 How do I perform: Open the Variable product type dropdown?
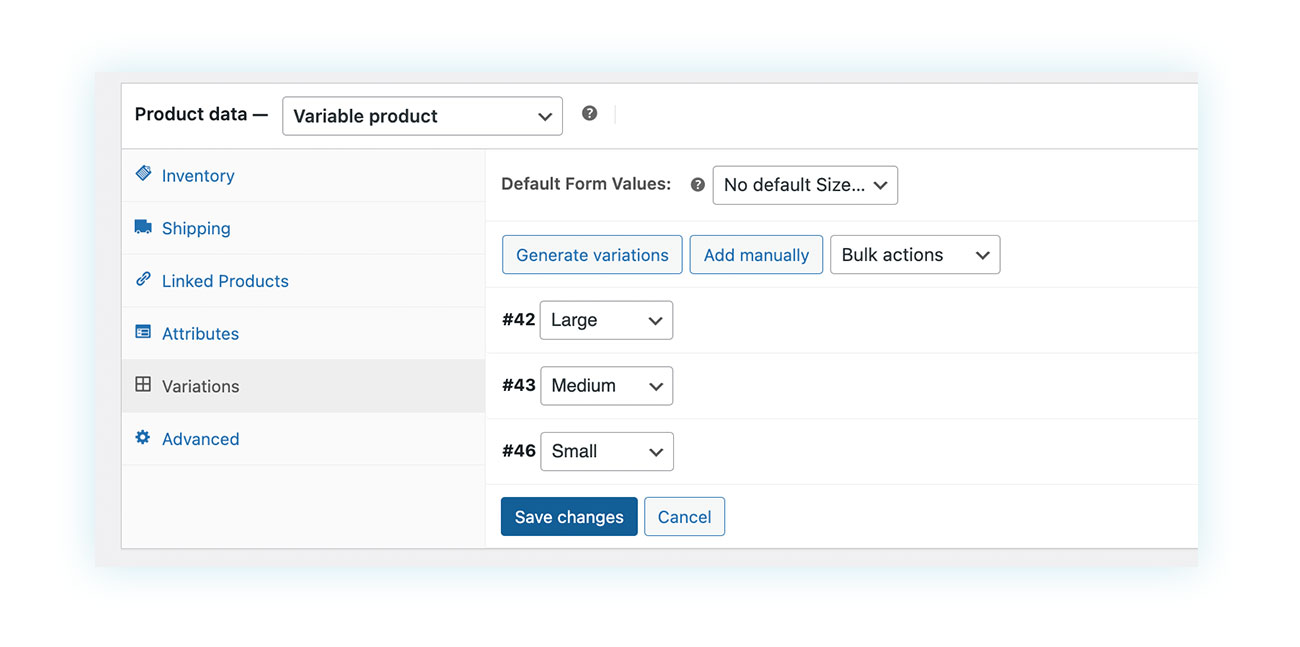click(422, 116)
